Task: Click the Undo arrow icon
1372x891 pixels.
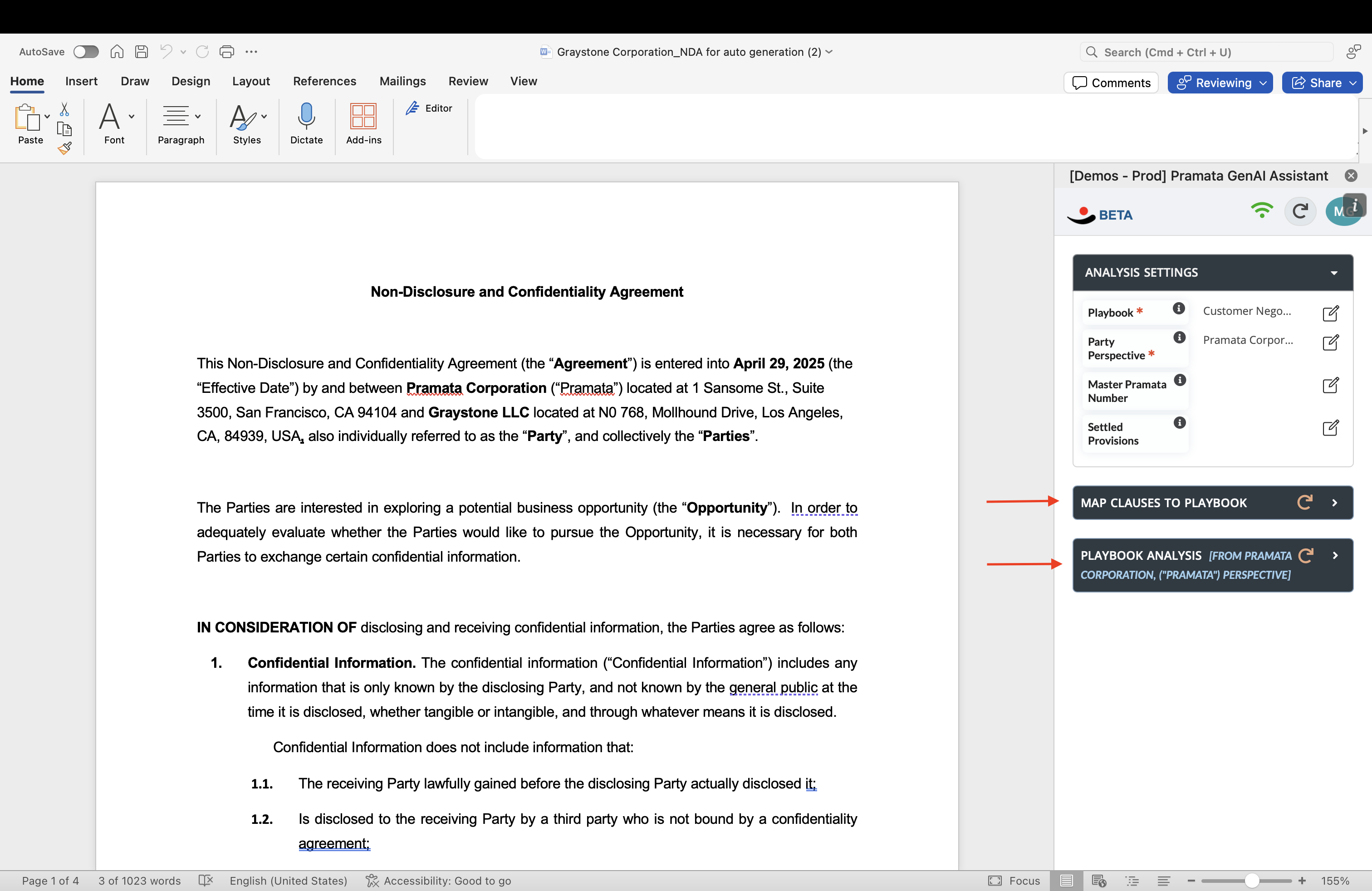Action: [x=166, y=52]
